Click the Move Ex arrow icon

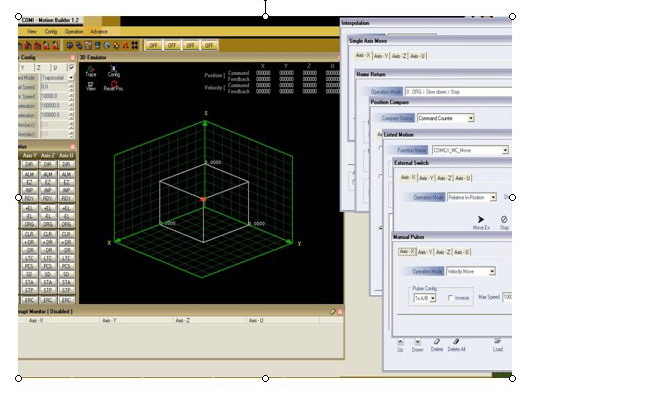(481, 220)
